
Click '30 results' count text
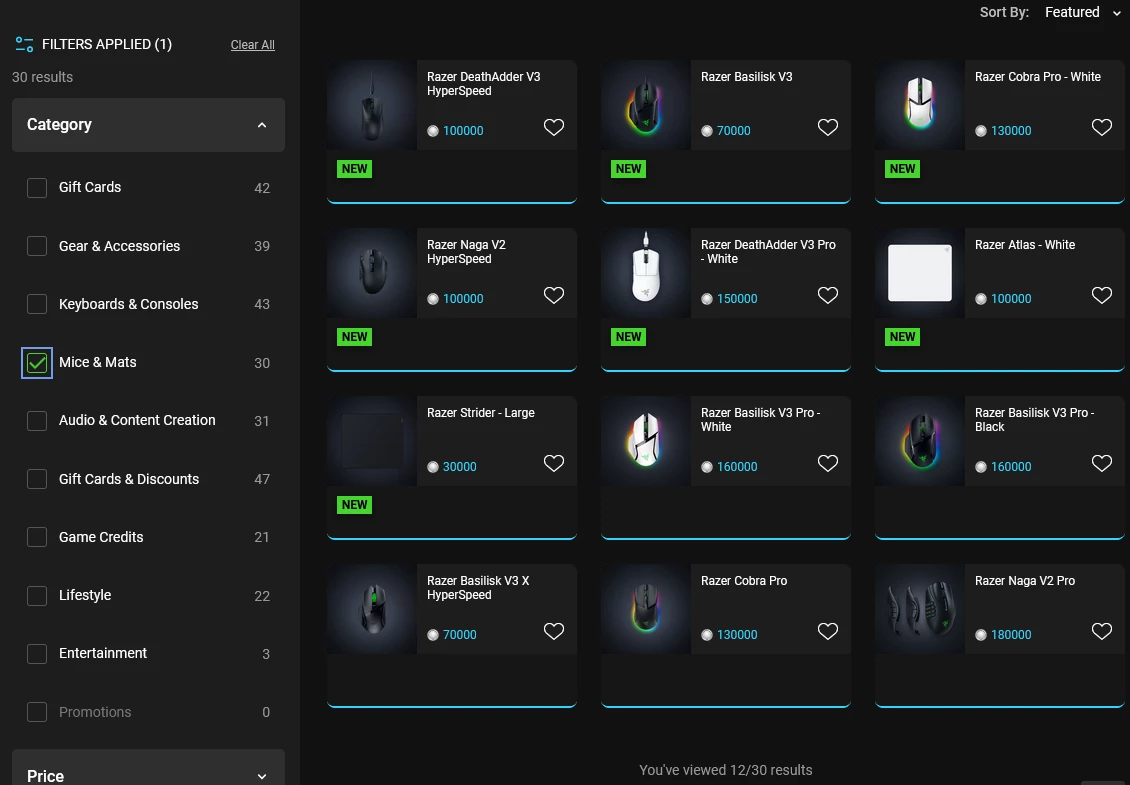(43, 77)
